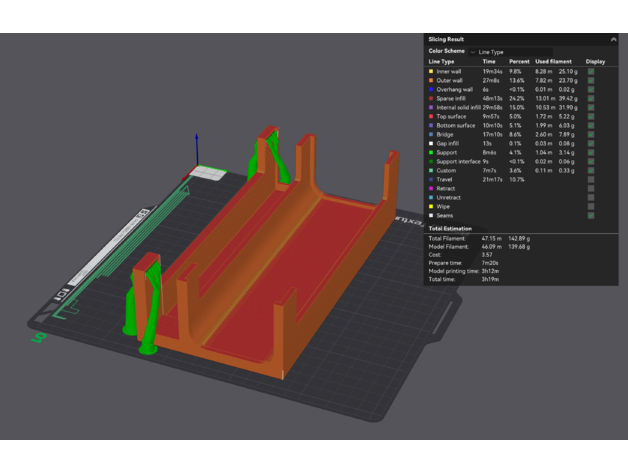Uncheck Sparse infill display checkbox
The width and height of the screenshot is (628, 472).
click(591, 99)
